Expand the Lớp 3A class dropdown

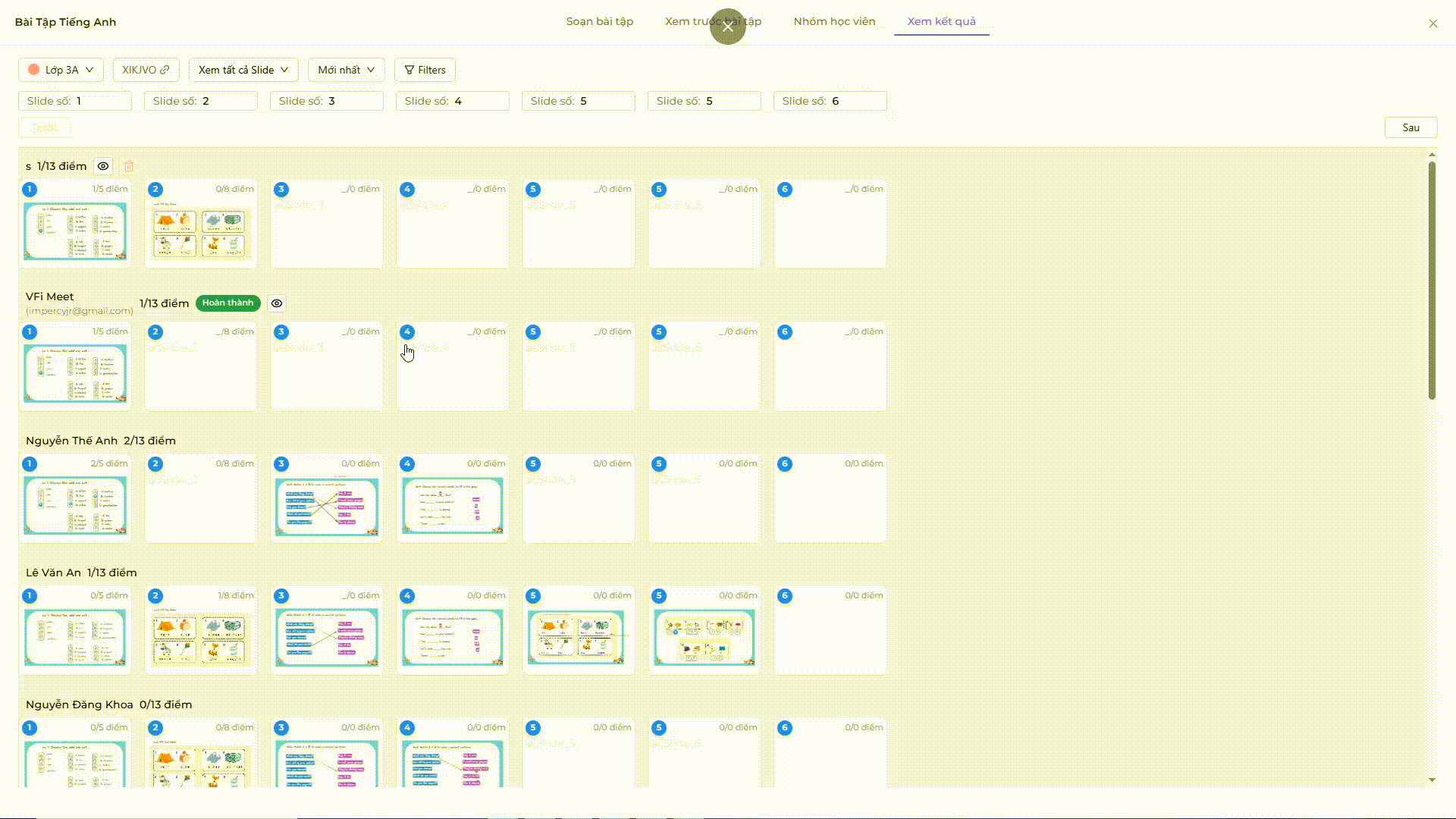[61, 70]
